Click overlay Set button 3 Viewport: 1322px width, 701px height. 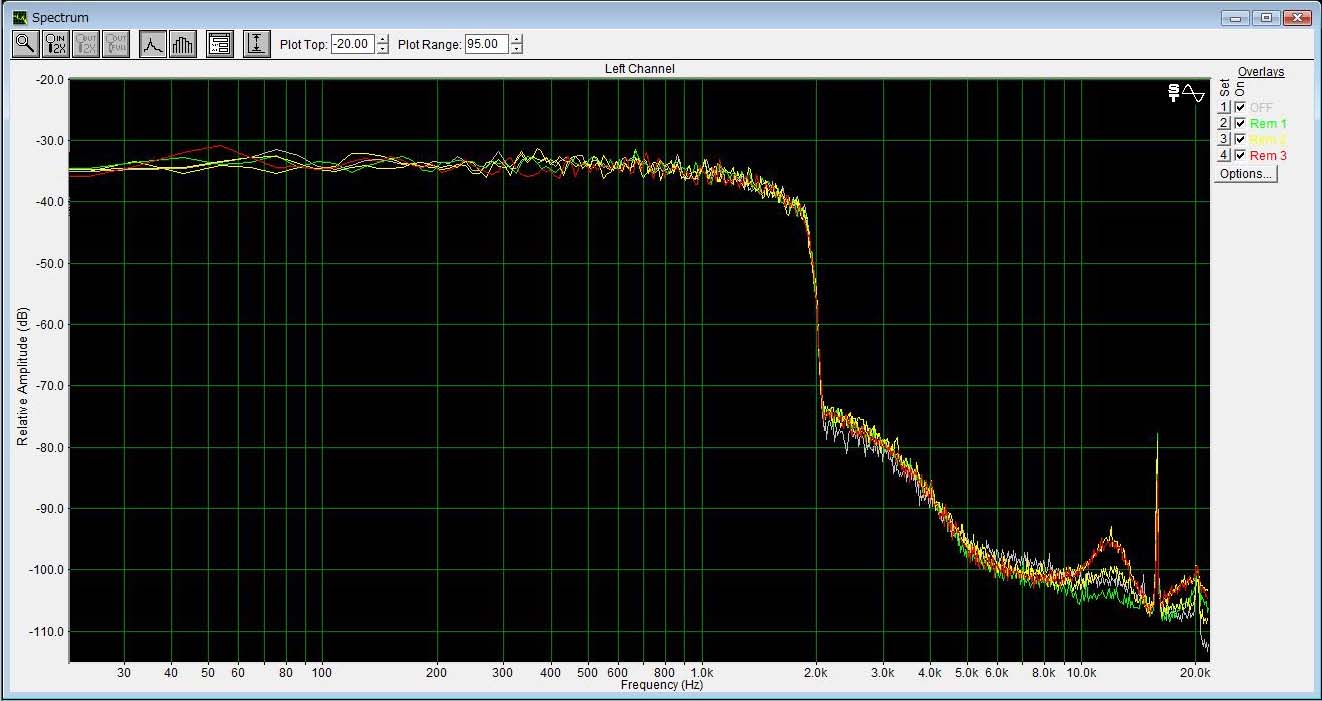click(x=1223, y=139)
